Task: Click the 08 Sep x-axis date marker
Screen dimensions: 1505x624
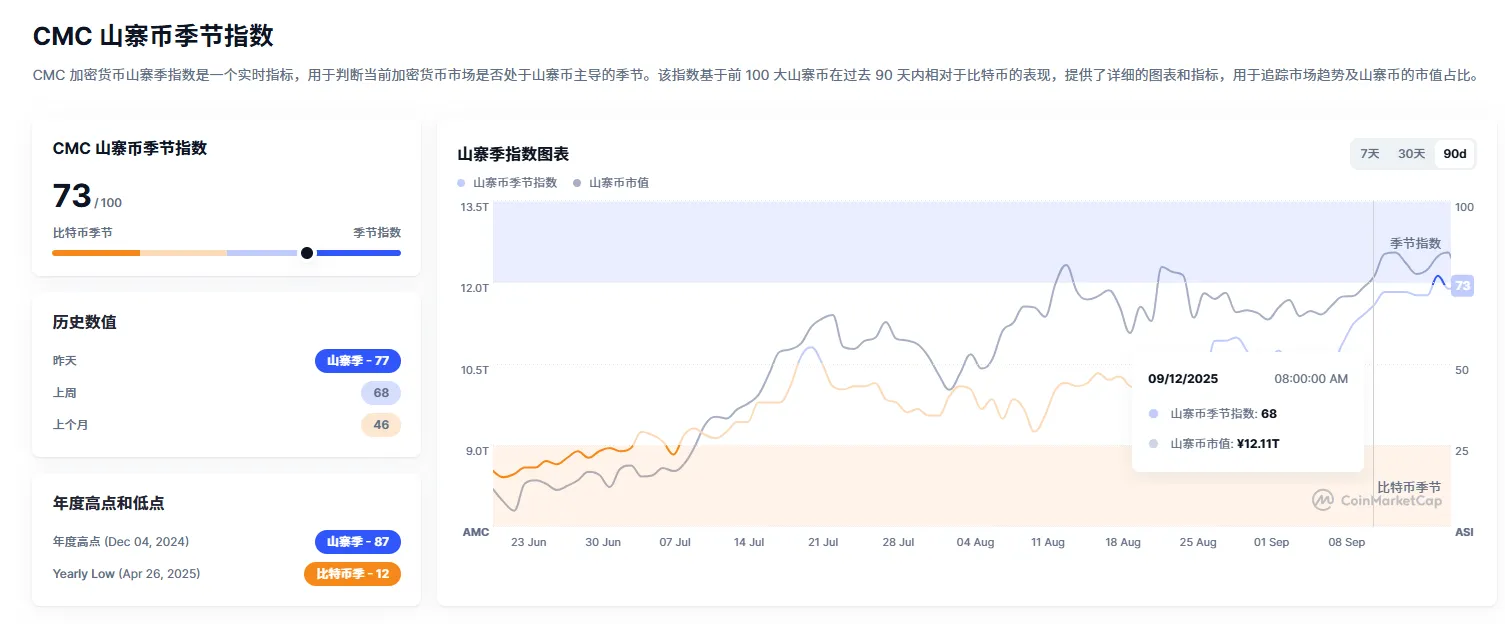Action: 1346,542
